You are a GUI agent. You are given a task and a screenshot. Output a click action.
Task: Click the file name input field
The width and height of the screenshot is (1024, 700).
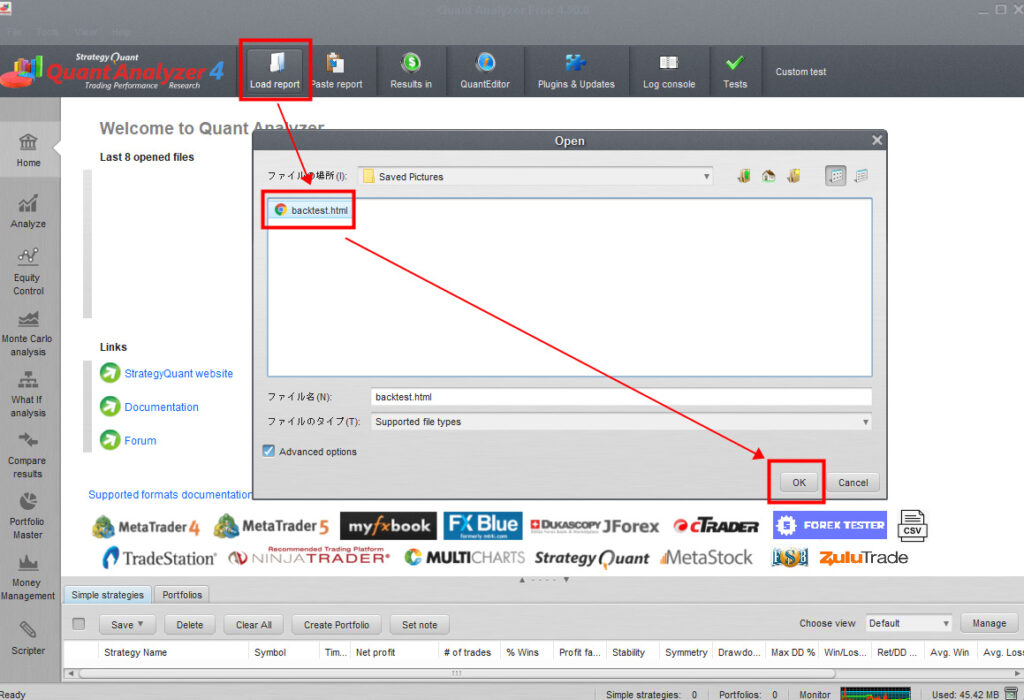tap(621, 397)
